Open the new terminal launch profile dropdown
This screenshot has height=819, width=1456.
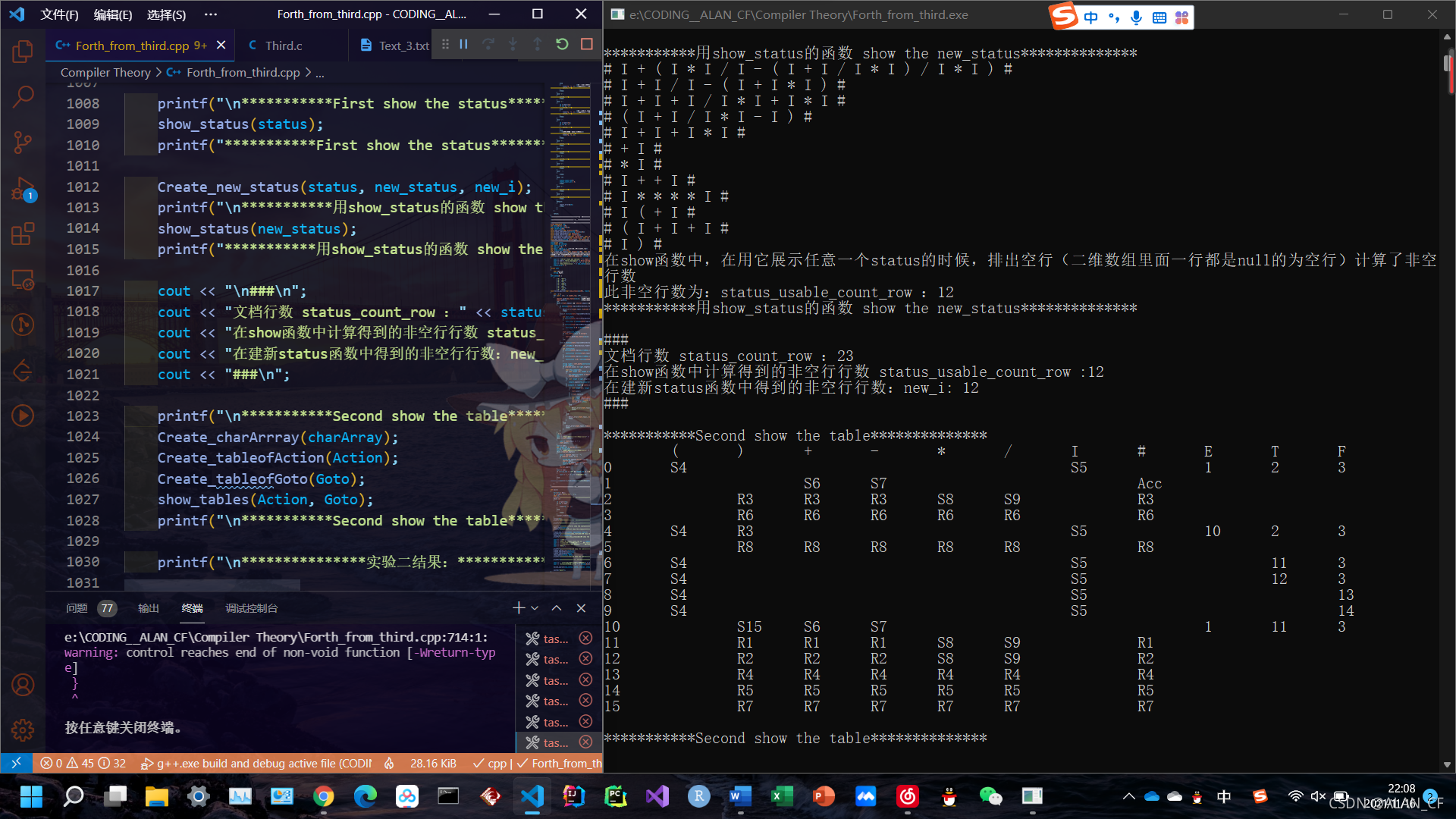click(535, 608)
